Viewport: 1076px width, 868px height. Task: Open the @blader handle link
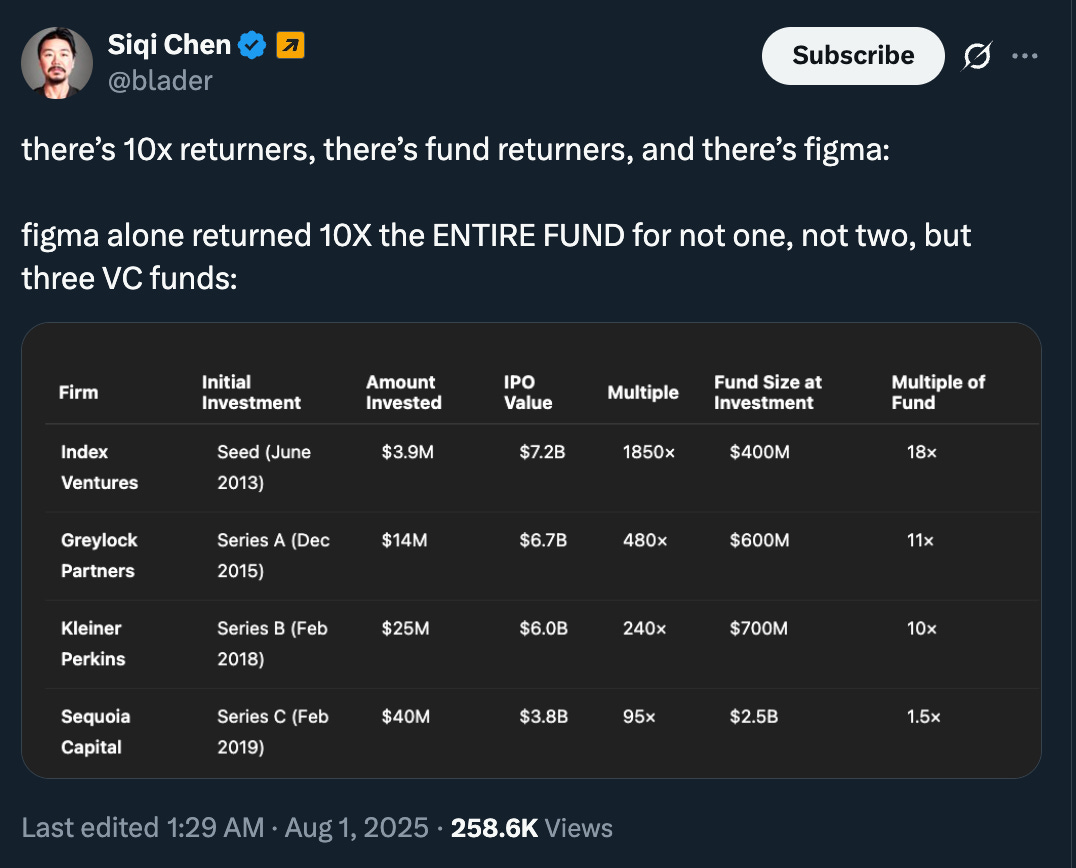pos(160,80)
